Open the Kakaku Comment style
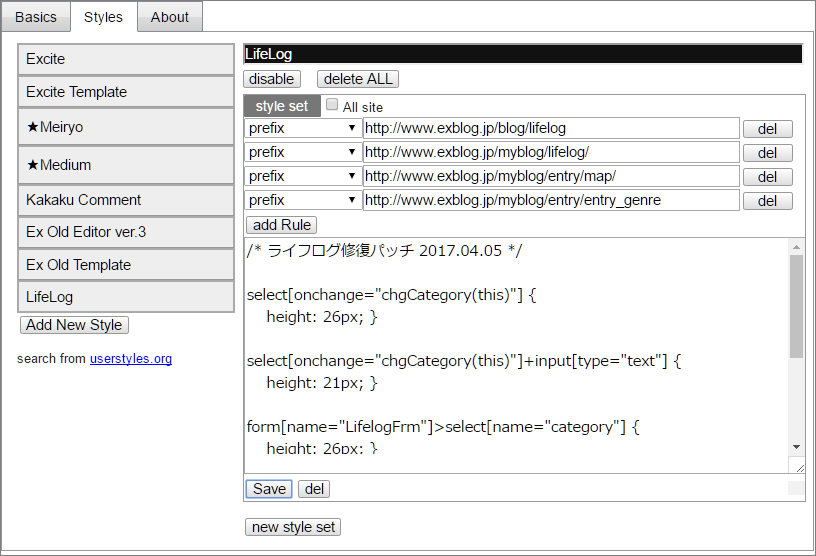Image resolution: width=816 pixels, height=556 pixels. point(126,200)
